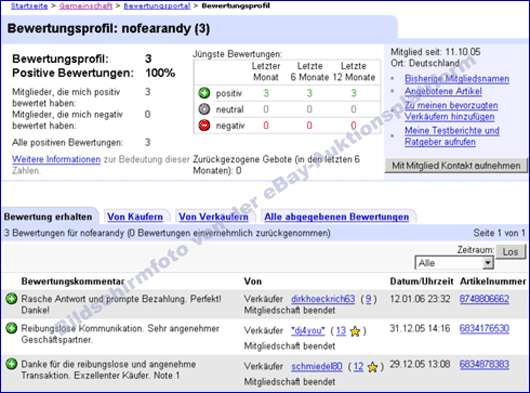
Task: Open seller profile dirkhoeckrich63
Action: (323, 299)
